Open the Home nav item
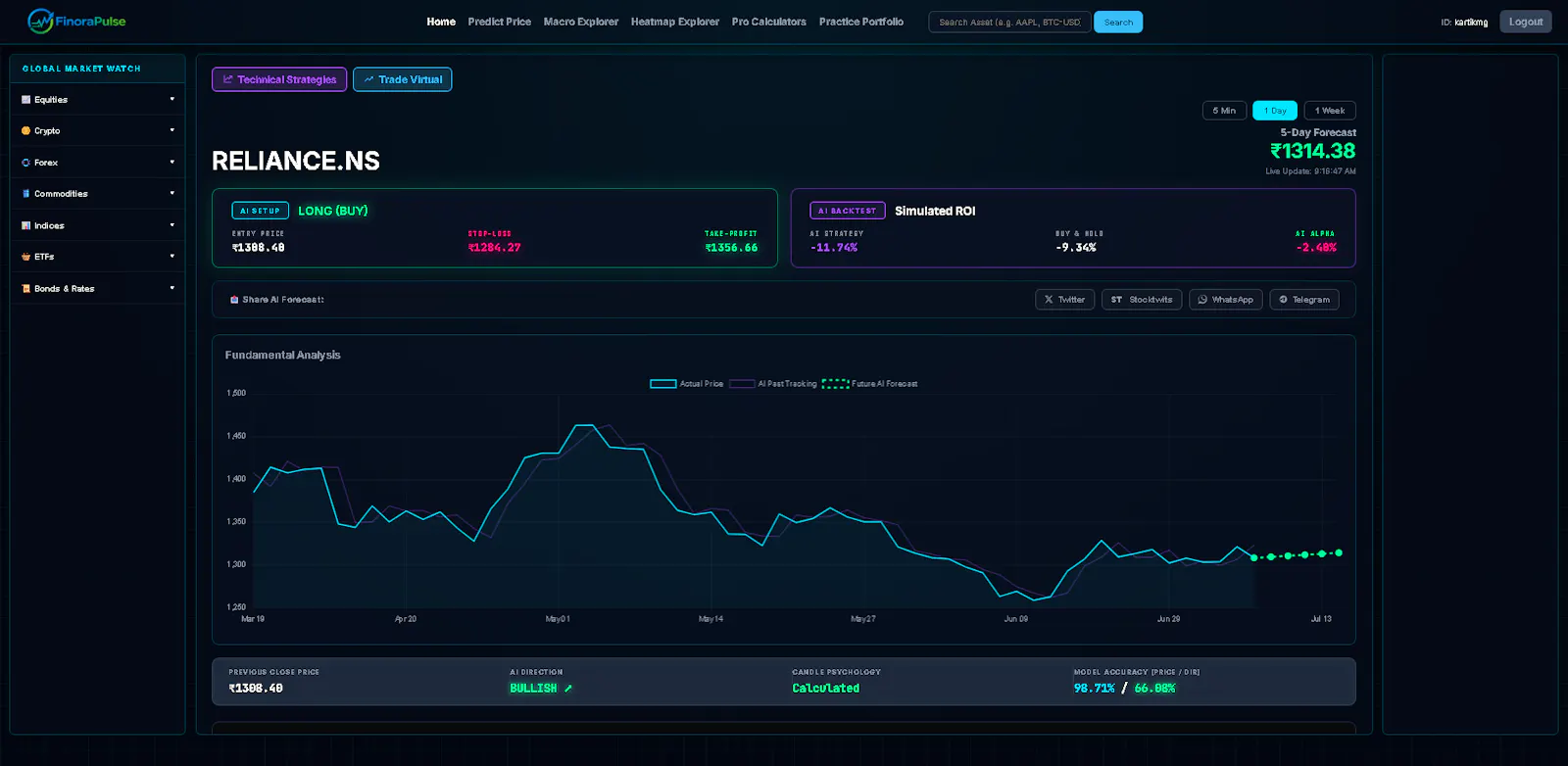This screenshot has width=1568, height=766. [441, 22]
